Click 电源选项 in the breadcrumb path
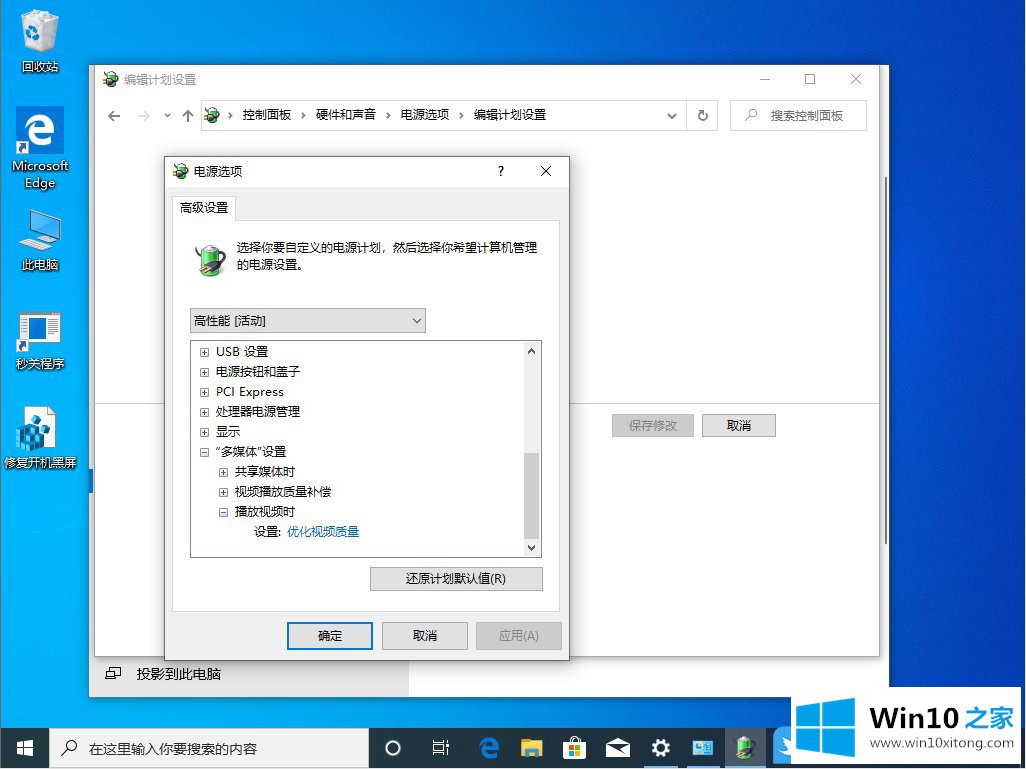This screenshot has height=769, width=1026. point(425,115)
